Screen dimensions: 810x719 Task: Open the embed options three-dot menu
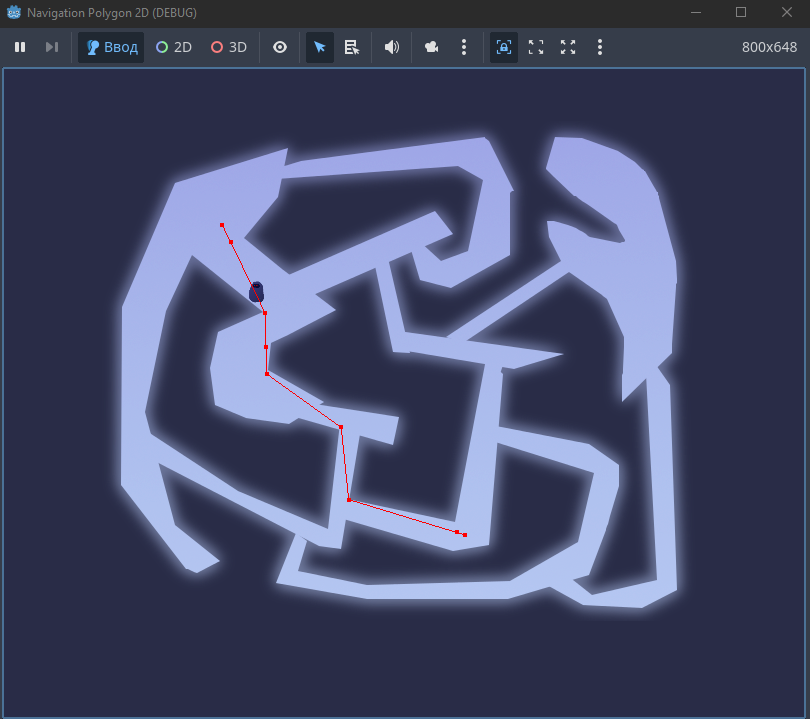tap(600, 47)
